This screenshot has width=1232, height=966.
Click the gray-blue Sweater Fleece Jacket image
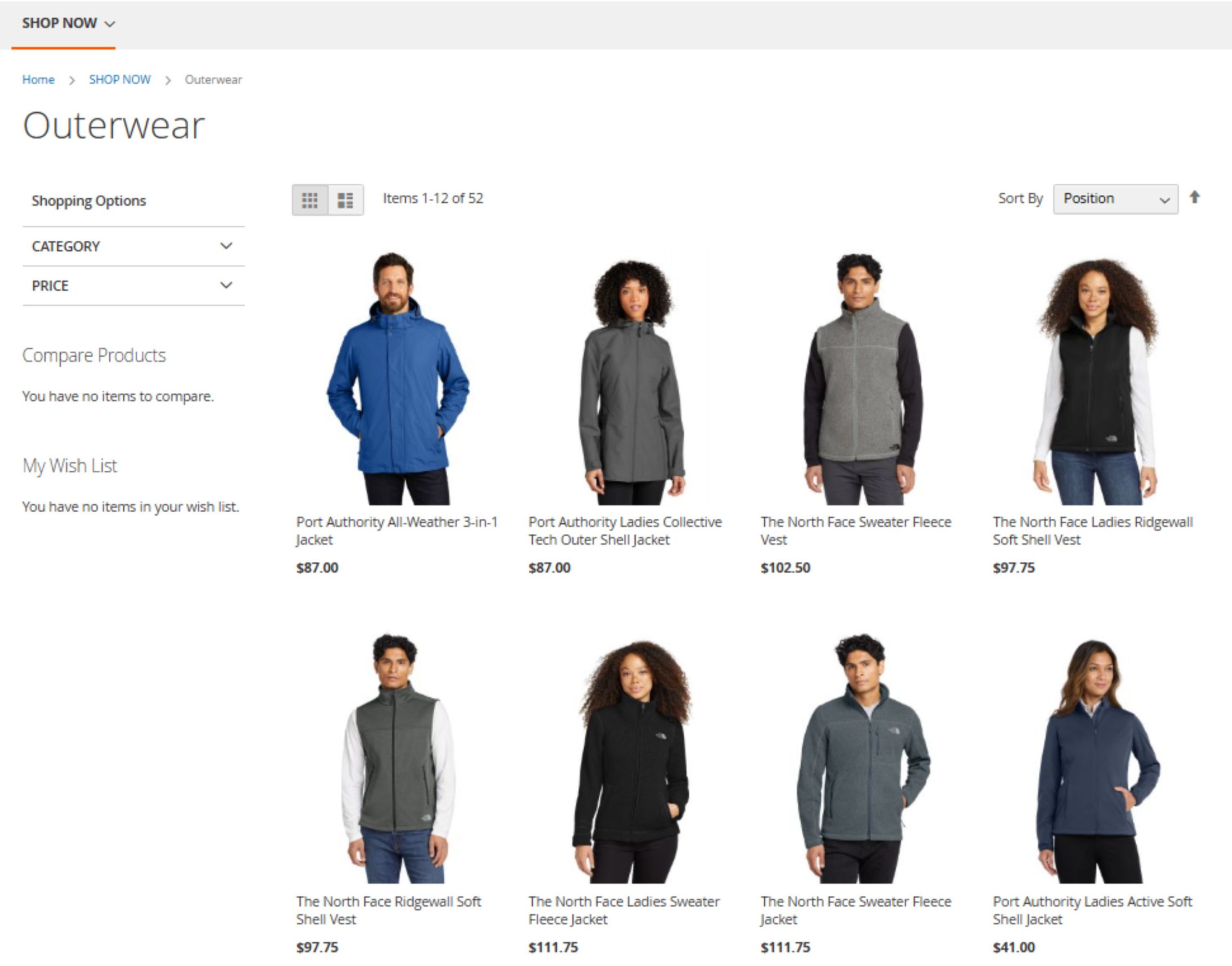[x=863, y=758]
